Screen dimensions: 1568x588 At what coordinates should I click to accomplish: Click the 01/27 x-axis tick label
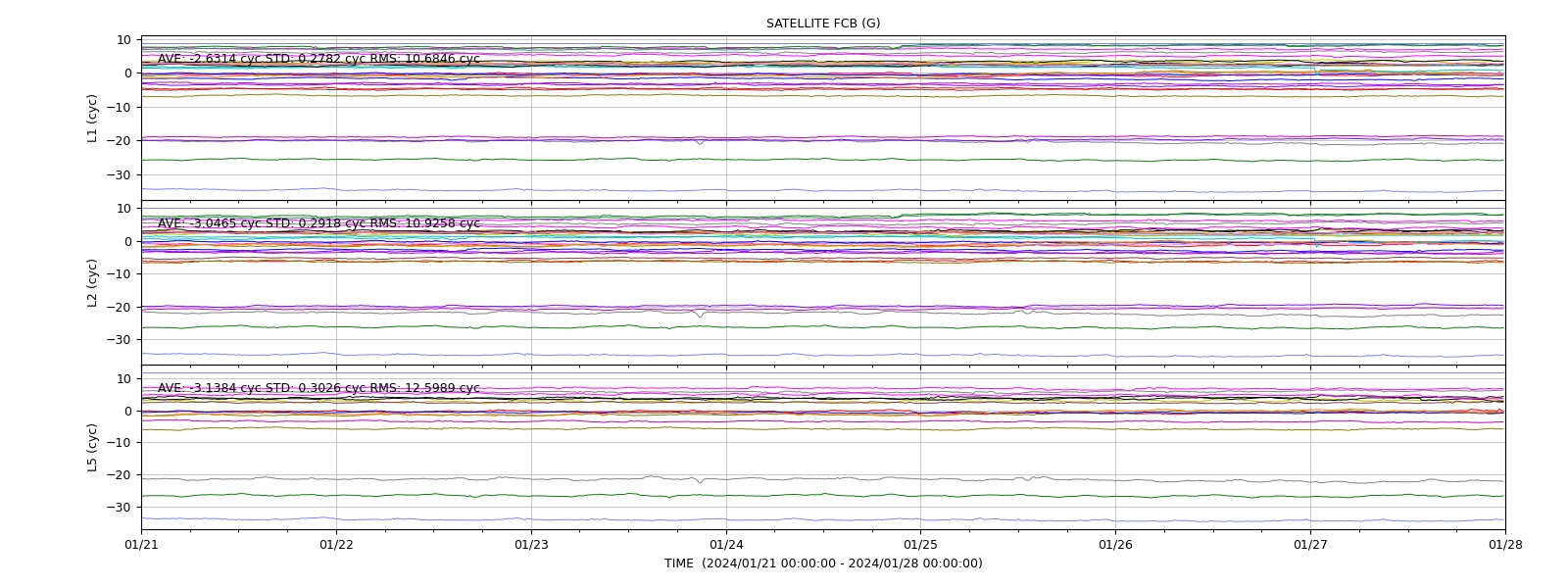pyautogui.click(x=1310, y=544)
